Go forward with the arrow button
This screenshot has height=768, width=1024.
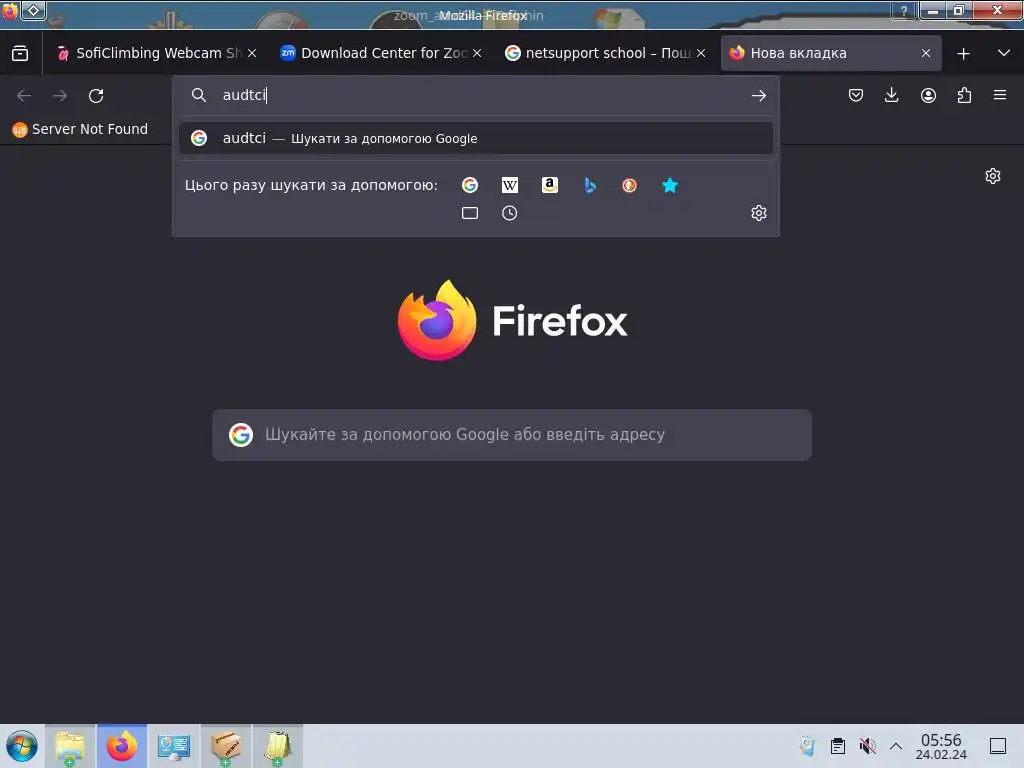[x=60, y=96]
